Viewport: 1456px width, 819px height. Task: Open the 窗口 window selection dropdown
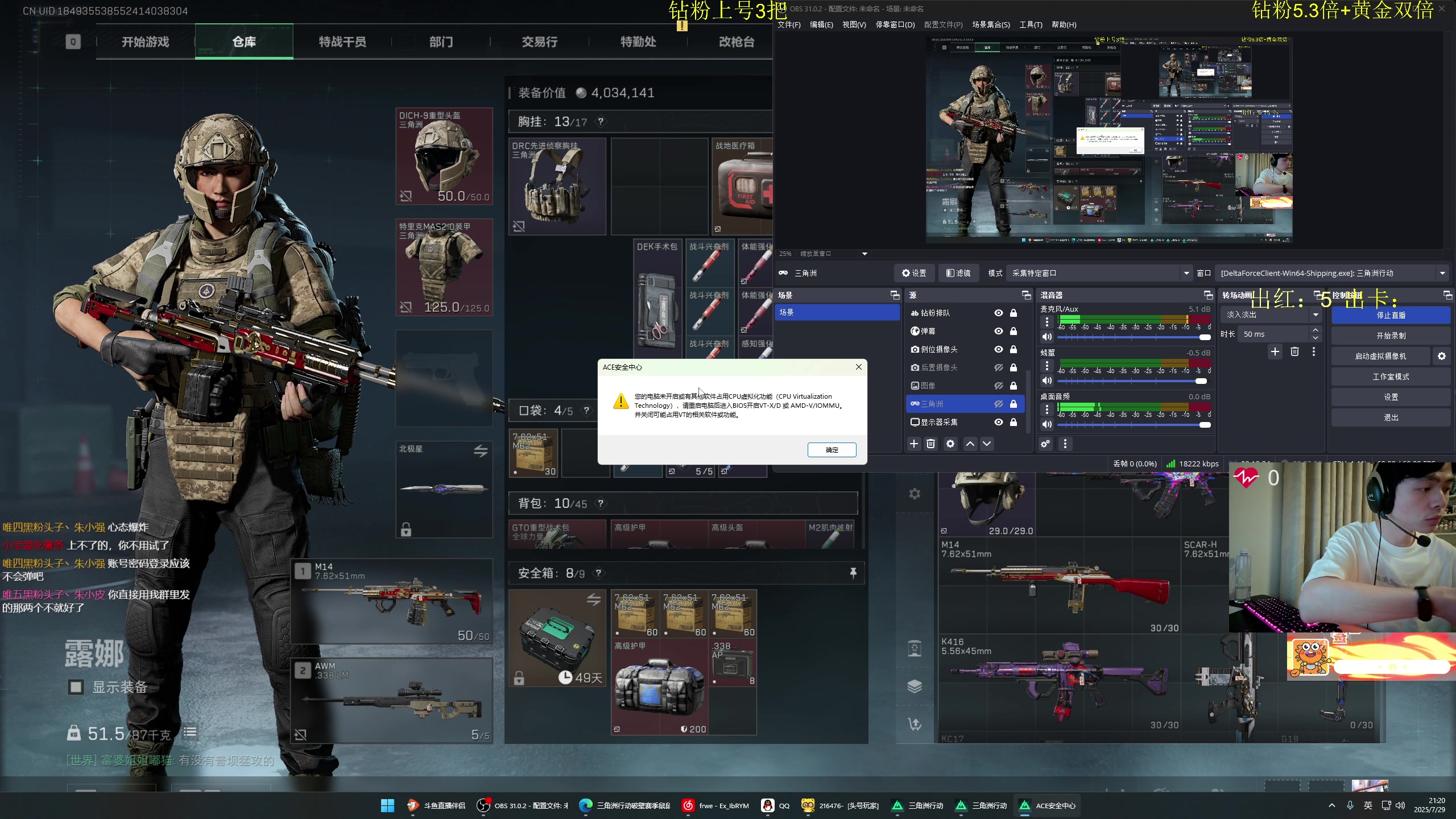click(x=1332, y=273)
